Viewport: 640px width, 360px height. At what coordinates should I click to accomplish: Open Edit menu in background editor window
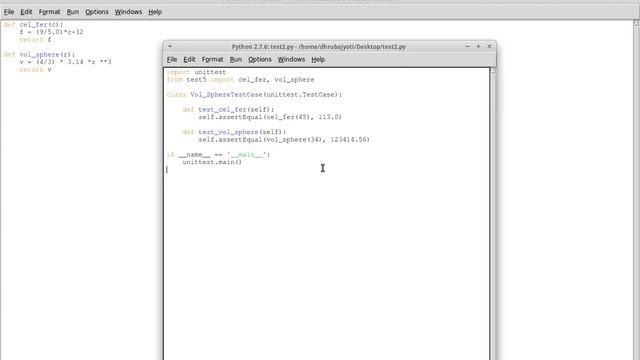(x=26, y=12)
